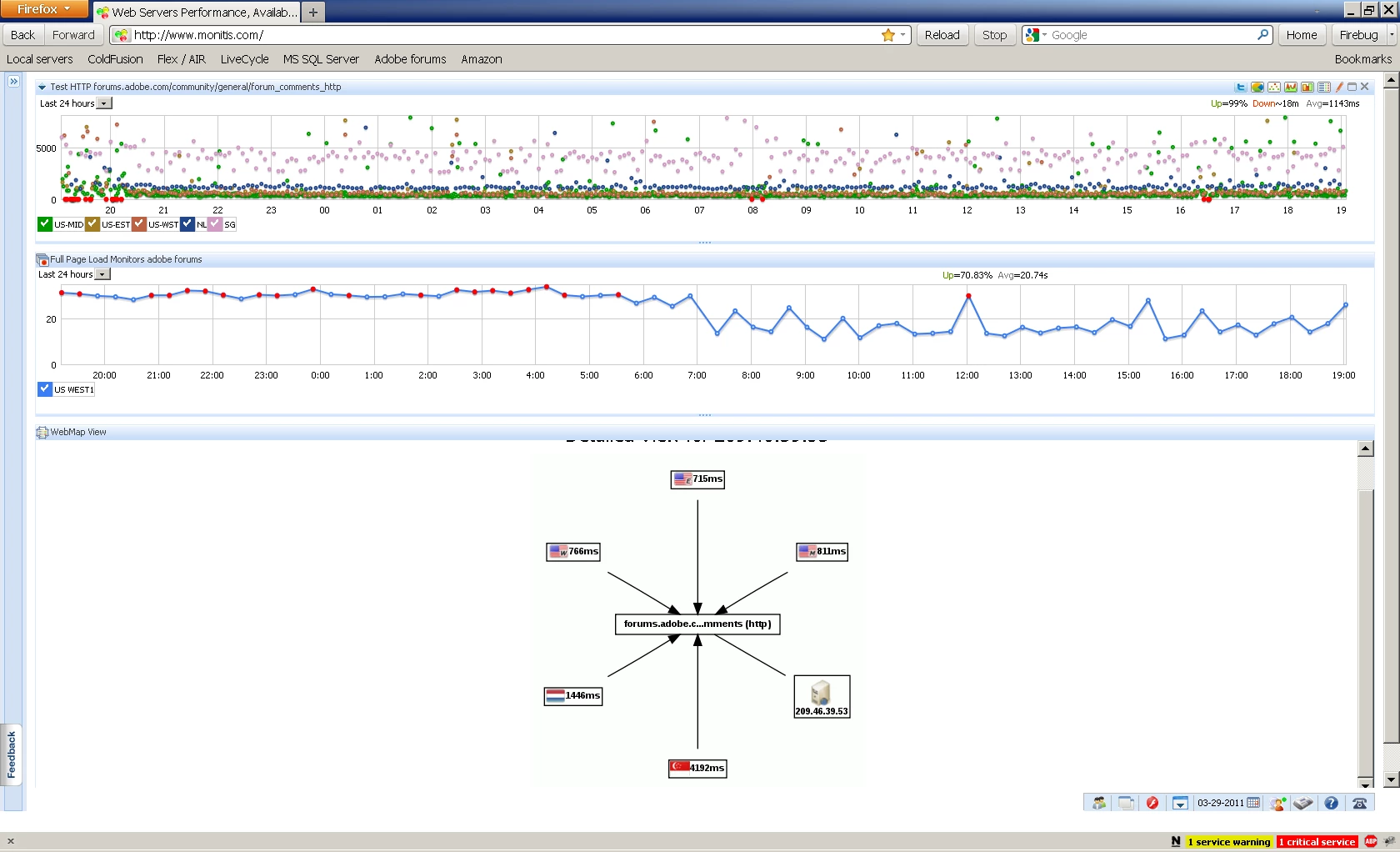
Task: Click the Adblock Plus status bar icon
Action: 1371,841
